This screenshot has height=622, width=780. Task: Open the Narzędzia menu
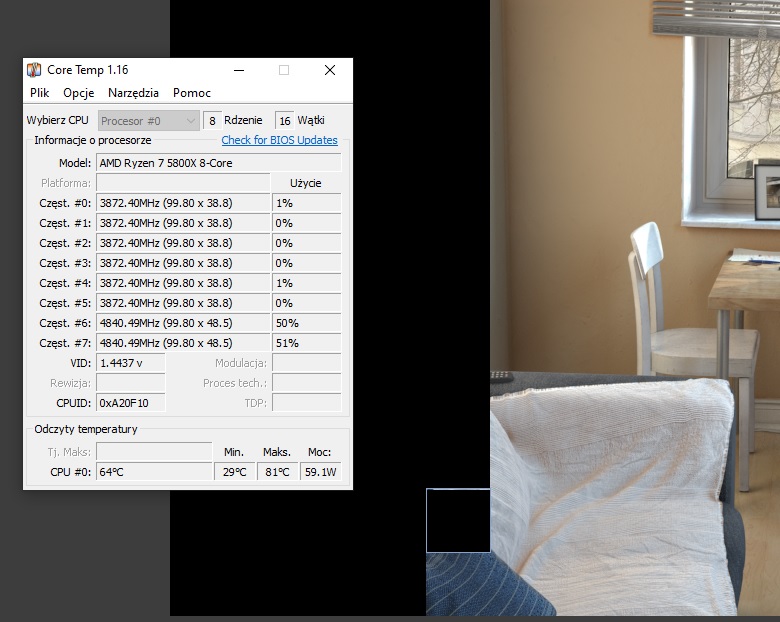pyautogui.click(x=133, y=93)
